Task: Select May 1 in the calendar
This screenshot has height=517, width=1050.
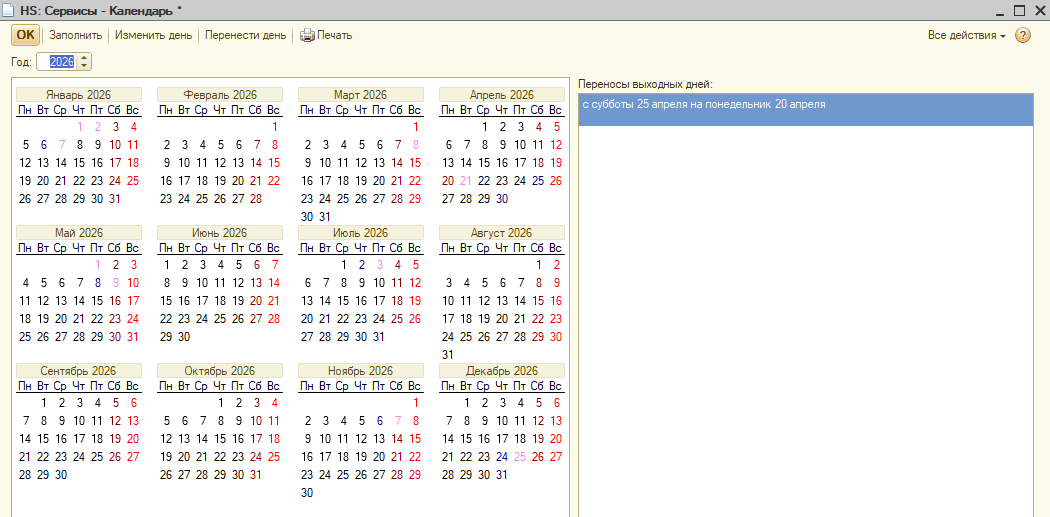Action: click(98, 265)
